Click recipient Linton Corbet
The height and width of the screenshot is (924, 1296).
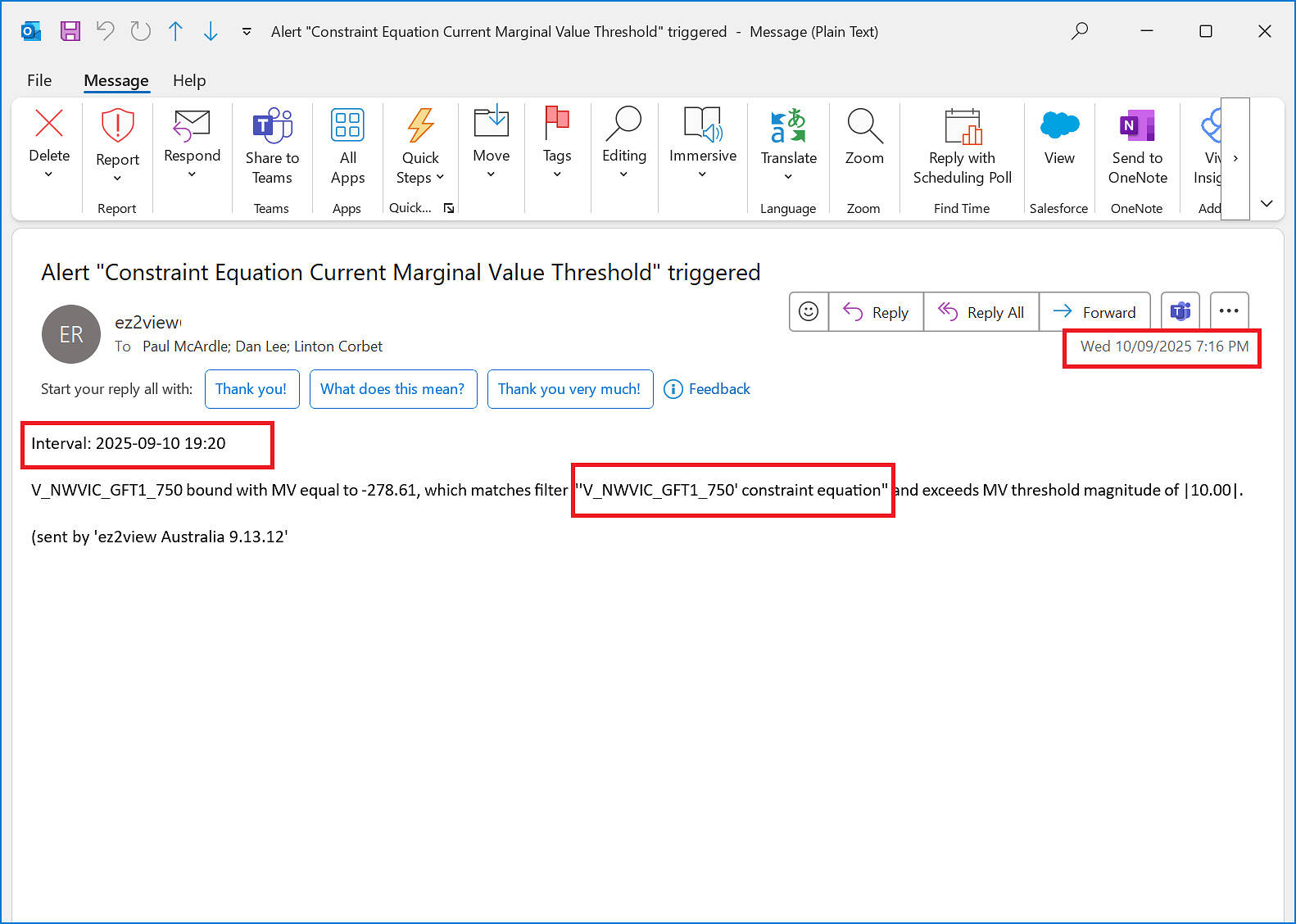(338, 346)
